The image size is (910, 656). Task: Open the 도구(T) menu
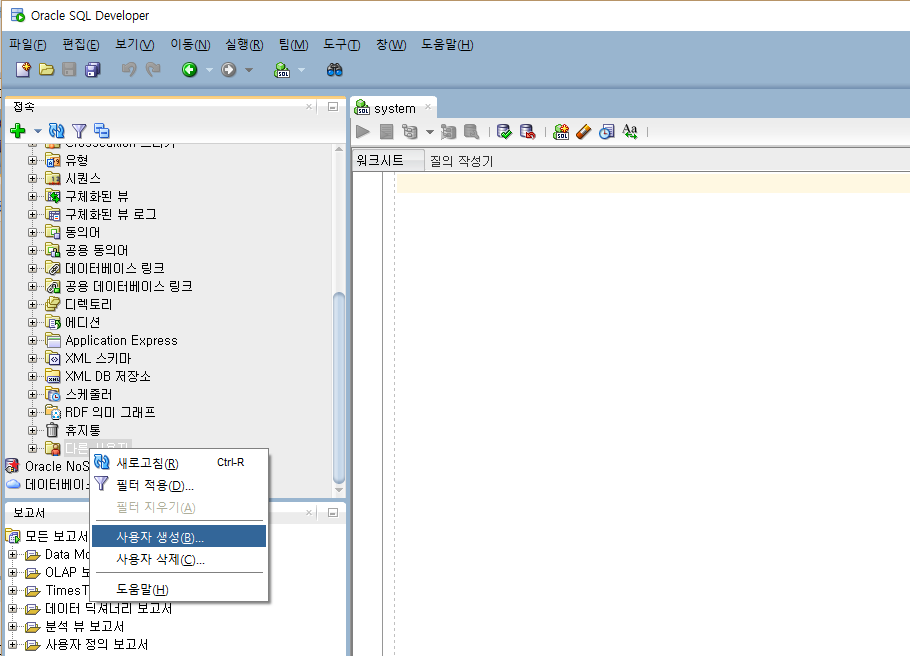coord(342,45)
